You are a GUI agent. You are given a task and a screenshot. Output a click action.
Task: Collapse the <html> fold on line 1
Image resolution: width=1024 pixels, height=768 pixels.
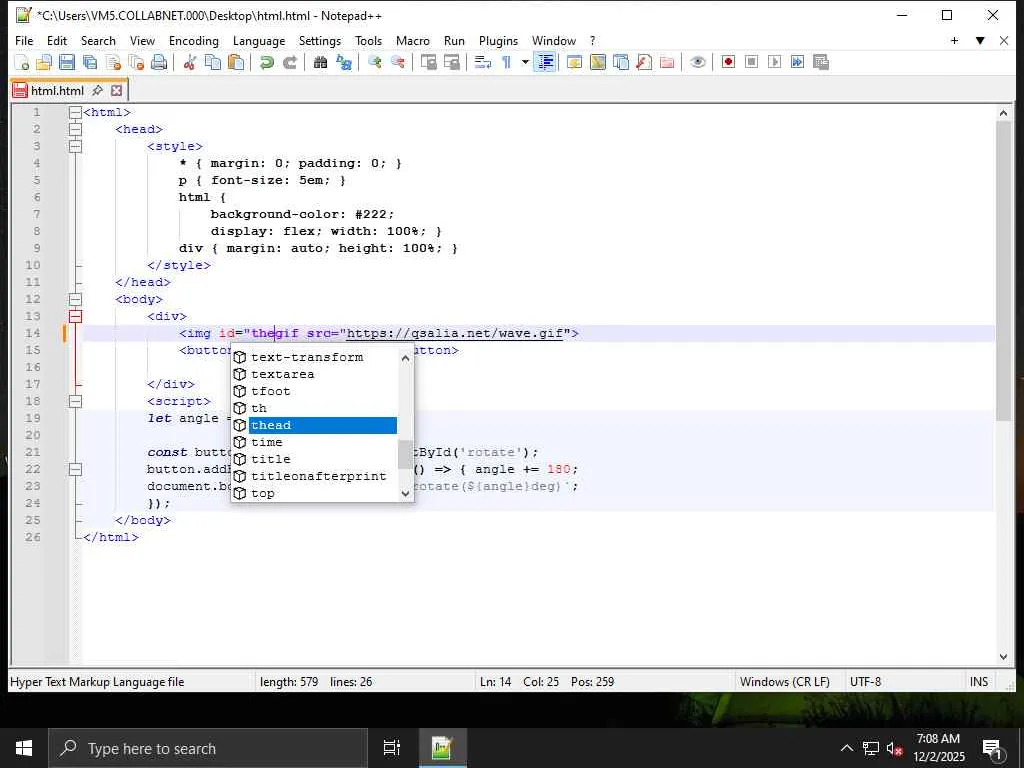(x=75, y=112)
